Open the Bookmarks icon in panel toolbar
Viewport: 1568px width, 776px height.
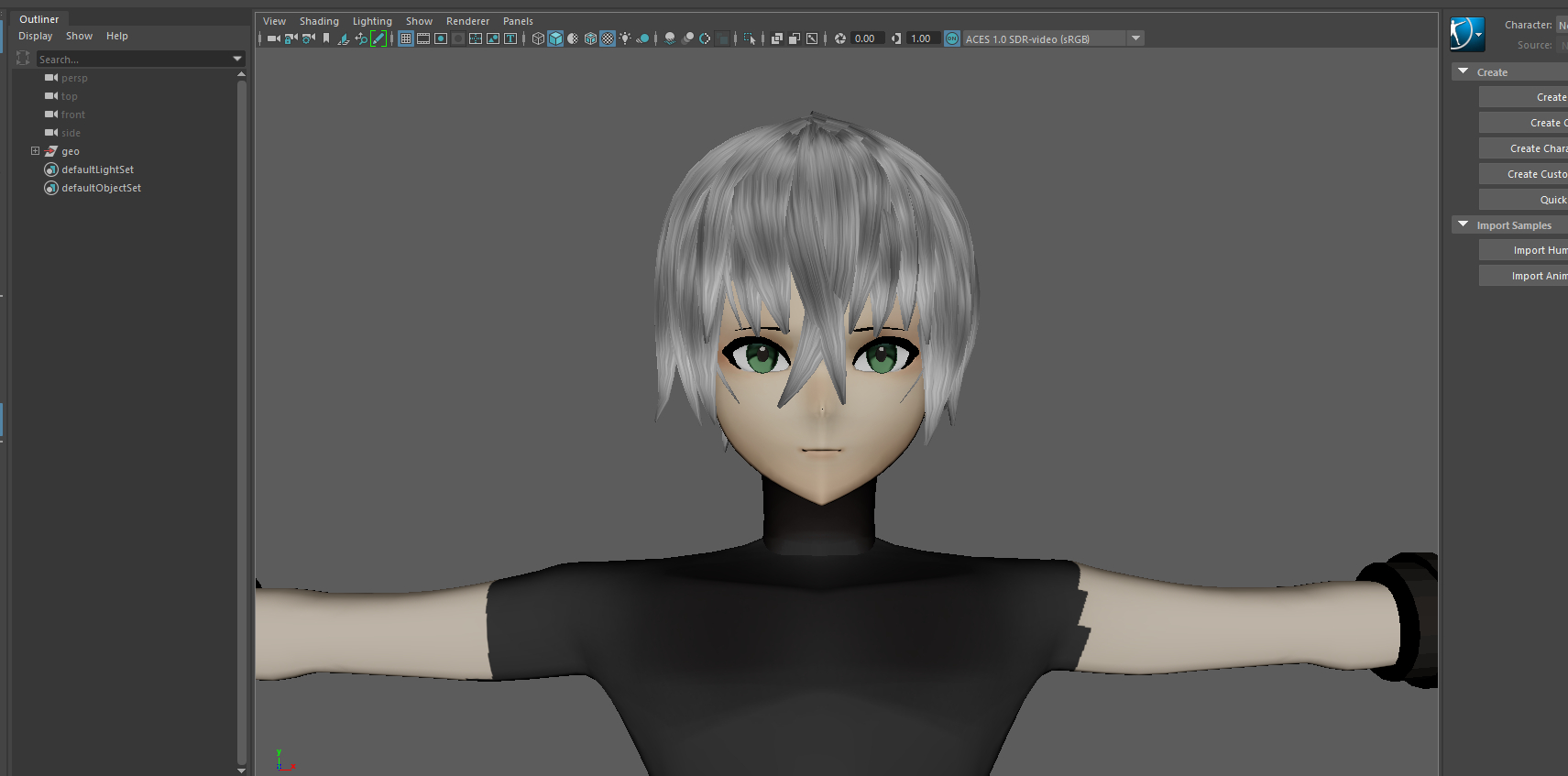click(x=325, y=38)
